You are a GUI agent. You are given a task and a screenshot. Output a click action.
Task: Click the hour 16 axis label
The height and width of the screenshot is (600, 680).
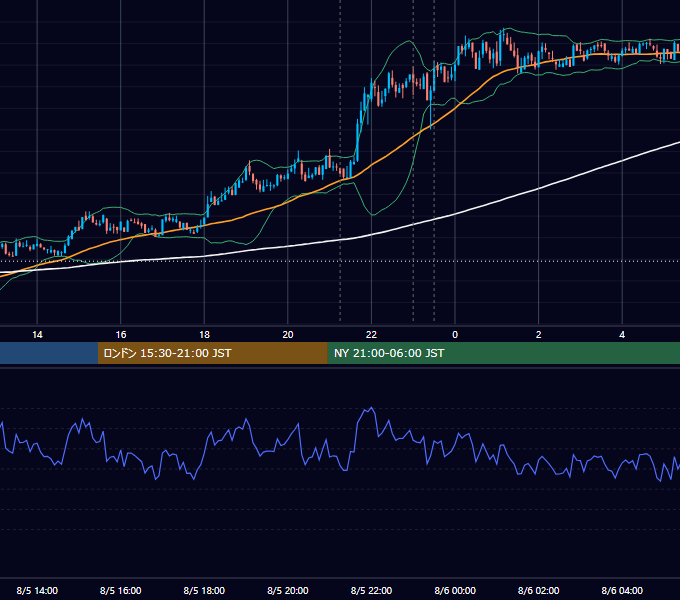(x=121, y=334)
